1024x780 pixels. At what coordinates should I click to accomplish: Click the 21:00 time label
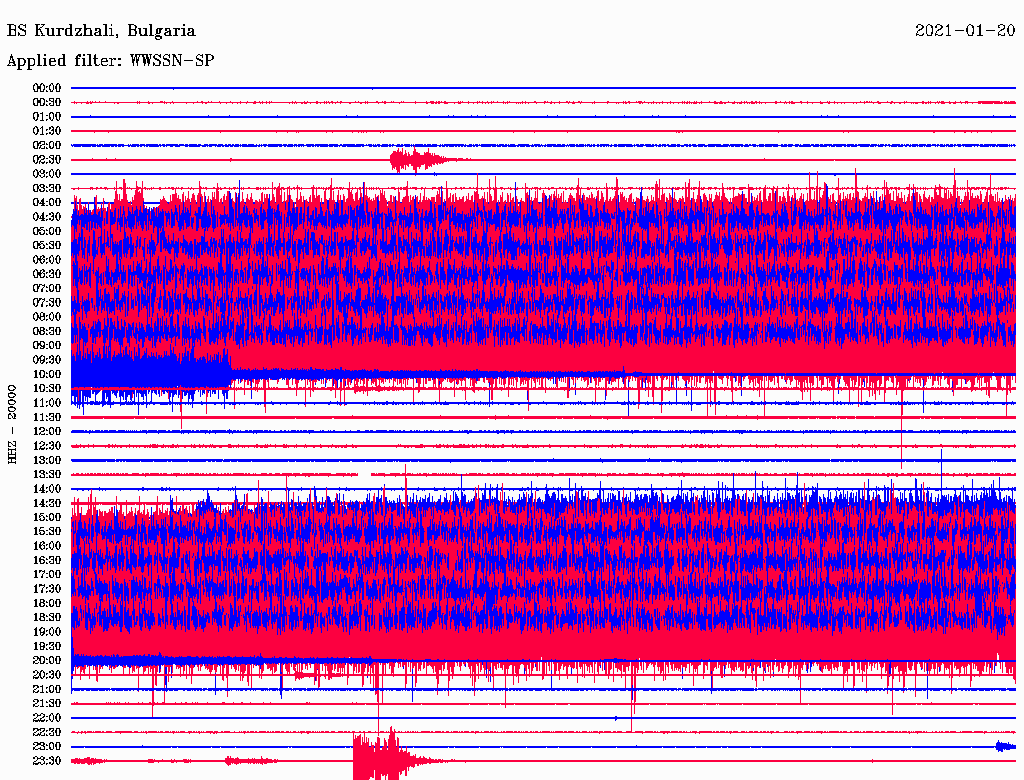point(47,689)
